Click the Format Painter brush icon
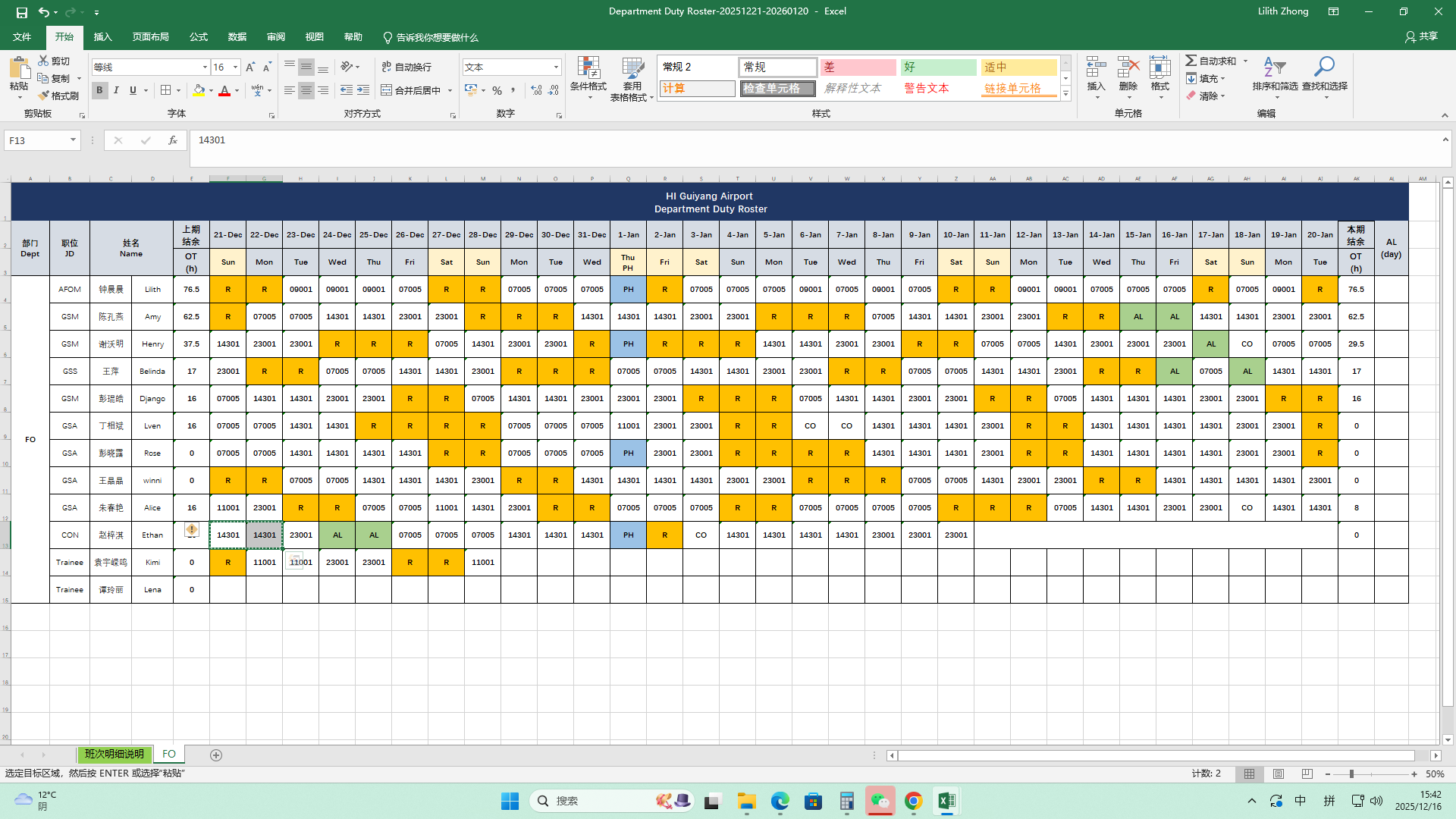 pos(44,96)
